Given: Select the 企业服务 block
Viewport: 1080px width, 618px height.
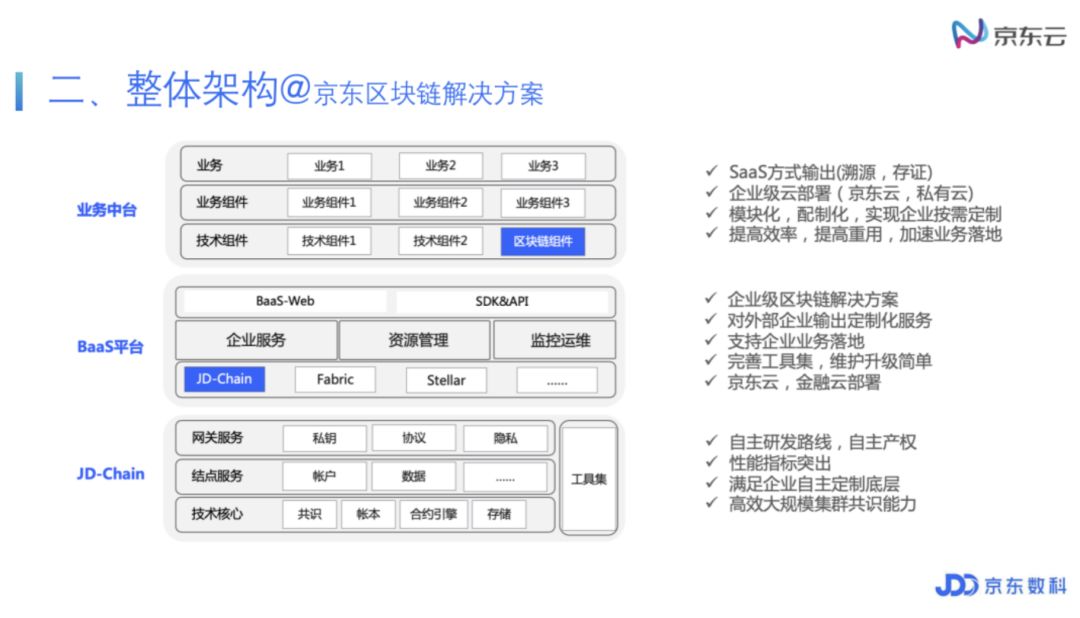Looking at the screenshot, I should (x=256, y=340).
